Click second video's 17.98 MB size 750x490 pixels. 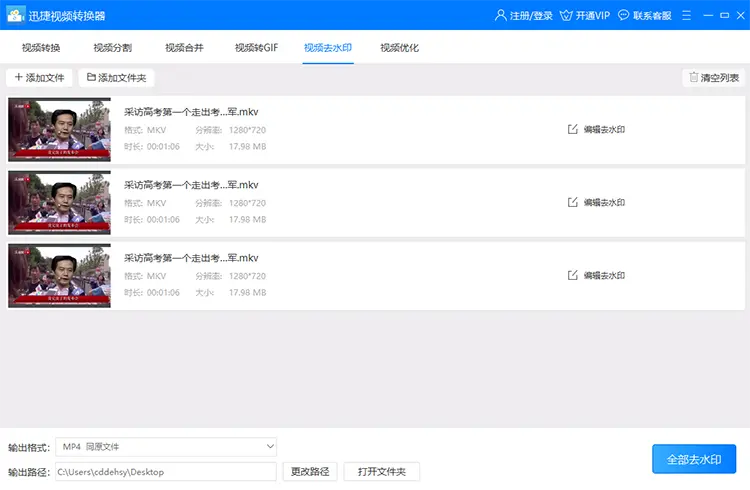click(x=247, y=220)
